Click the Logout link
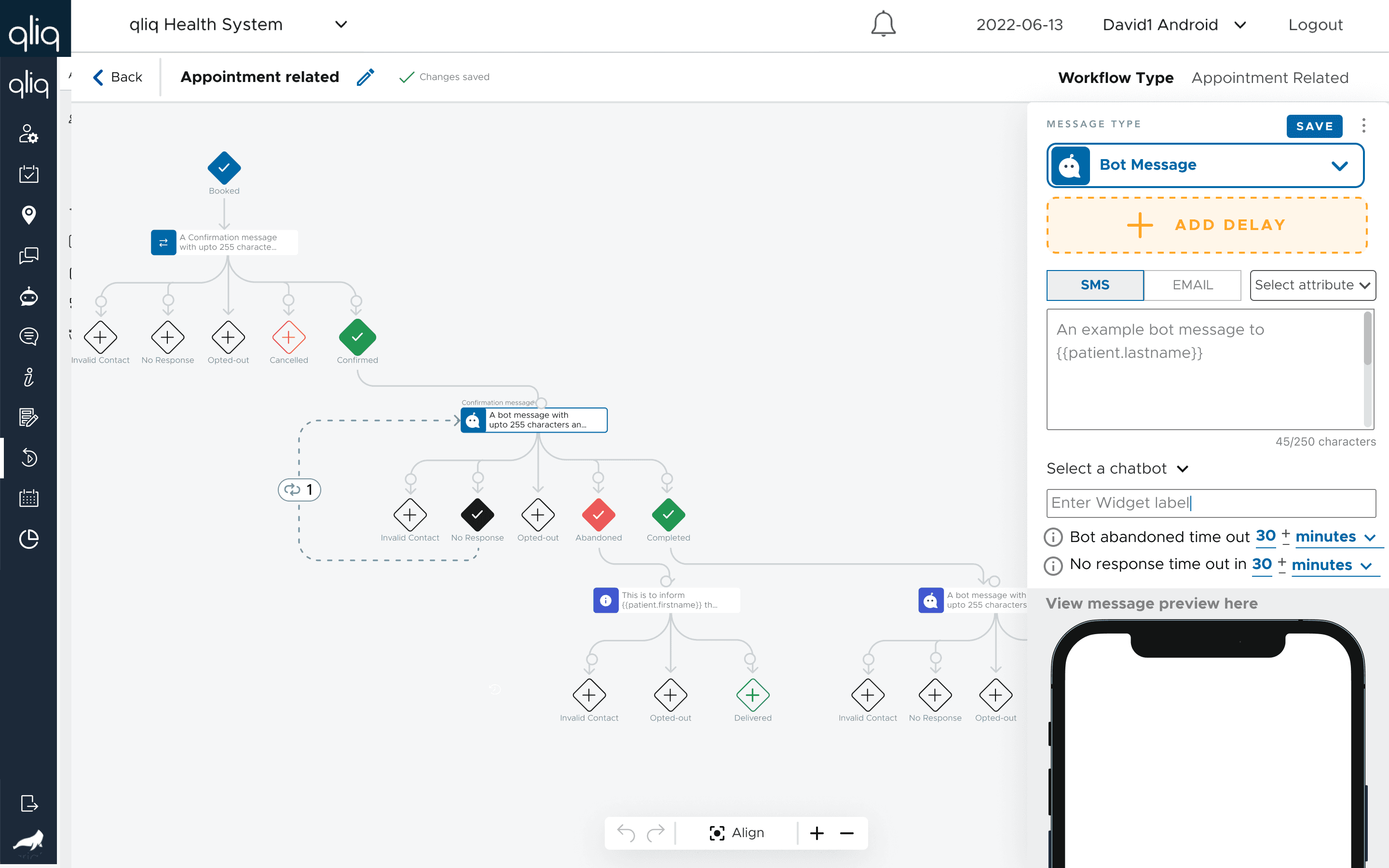This screenshot has width=1389, height=868. tap(1315, 25)
